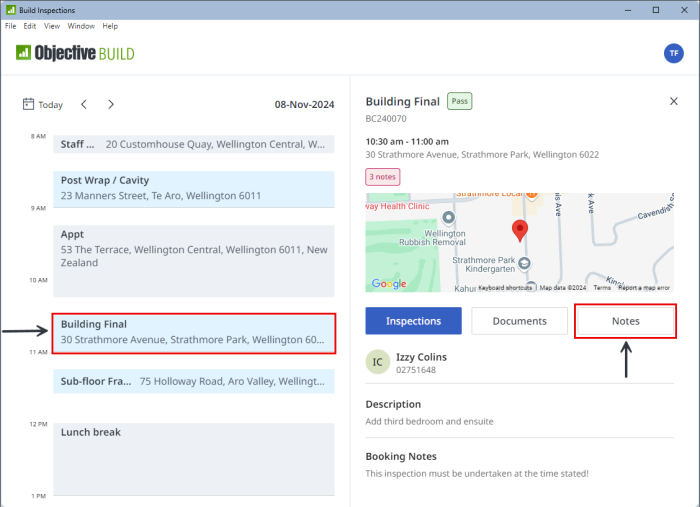
Task: Click the Objective Build logo
Action: [x=75, y=53]
